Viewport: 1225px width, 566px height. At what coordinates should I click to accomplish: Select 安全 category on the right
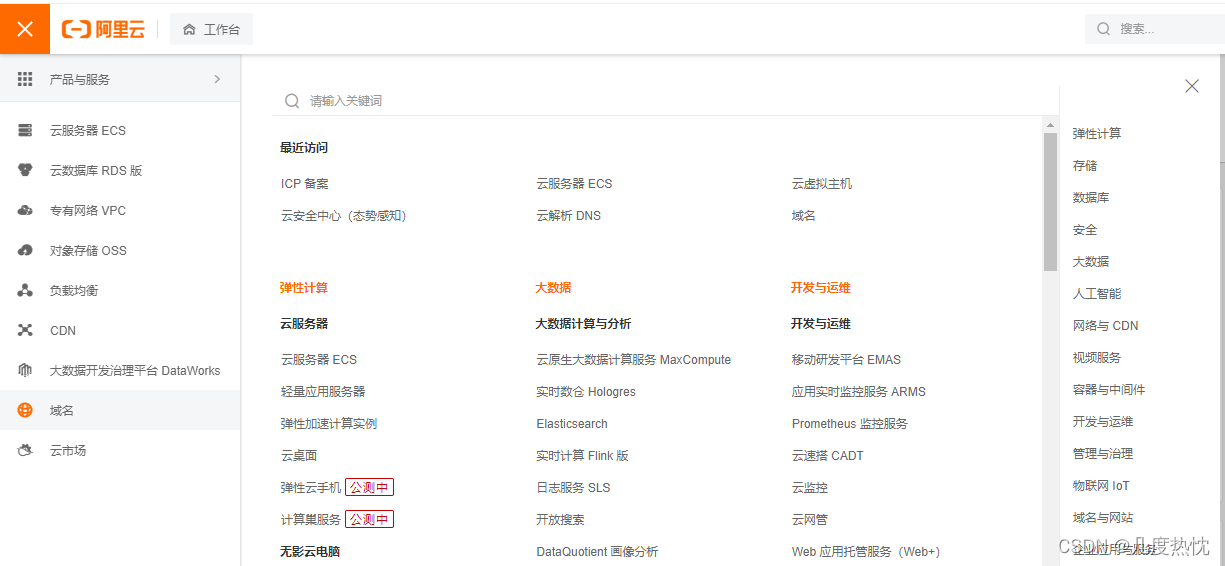coord(1085,230)
